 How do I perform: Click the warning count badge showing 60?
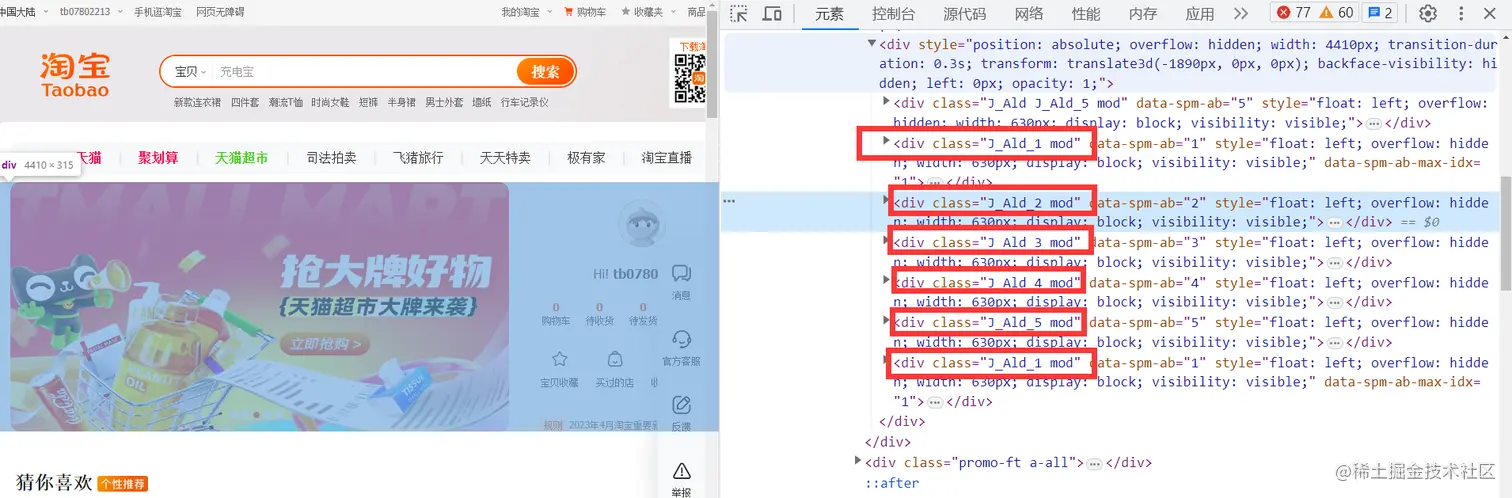pyautogui.click(x=1336, y=13)
